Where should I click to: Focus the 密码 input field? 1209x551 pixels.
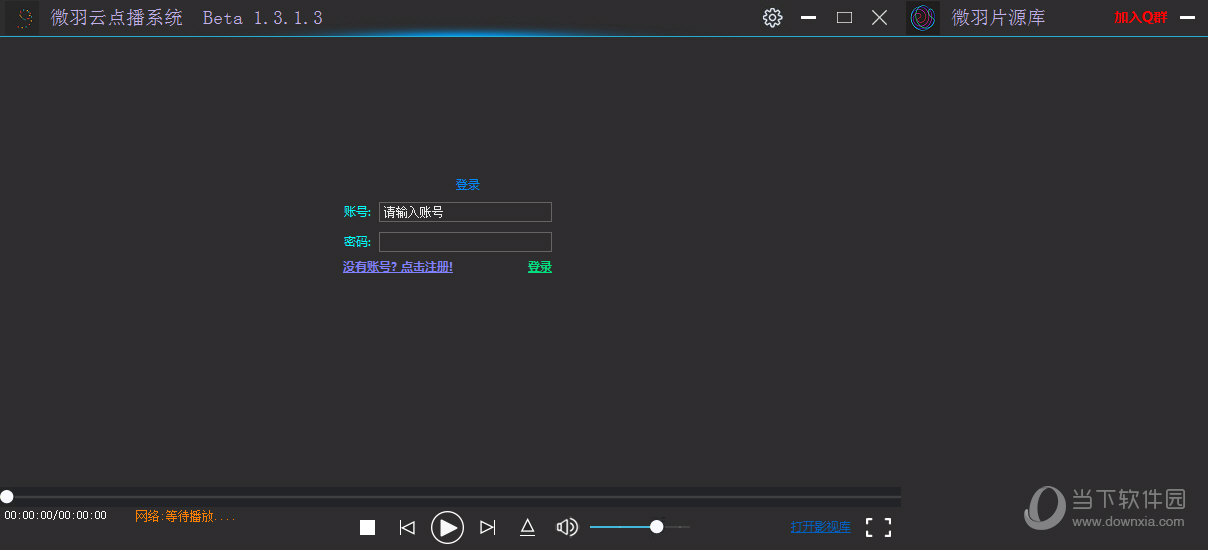pyautogui.click(x=465, y=242)
